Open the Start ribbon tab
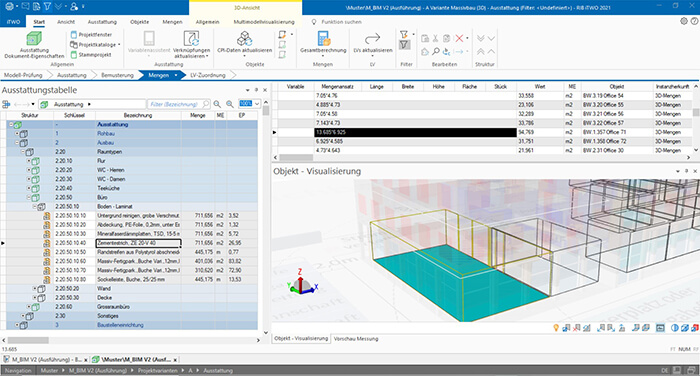Viewport: 700px width, 376px height. click(39, 22)
